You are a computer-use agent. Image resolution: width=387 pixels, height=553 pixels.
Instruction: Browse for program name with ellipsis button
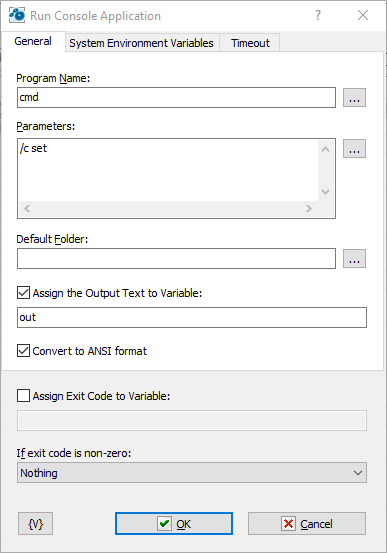[354, 98]
